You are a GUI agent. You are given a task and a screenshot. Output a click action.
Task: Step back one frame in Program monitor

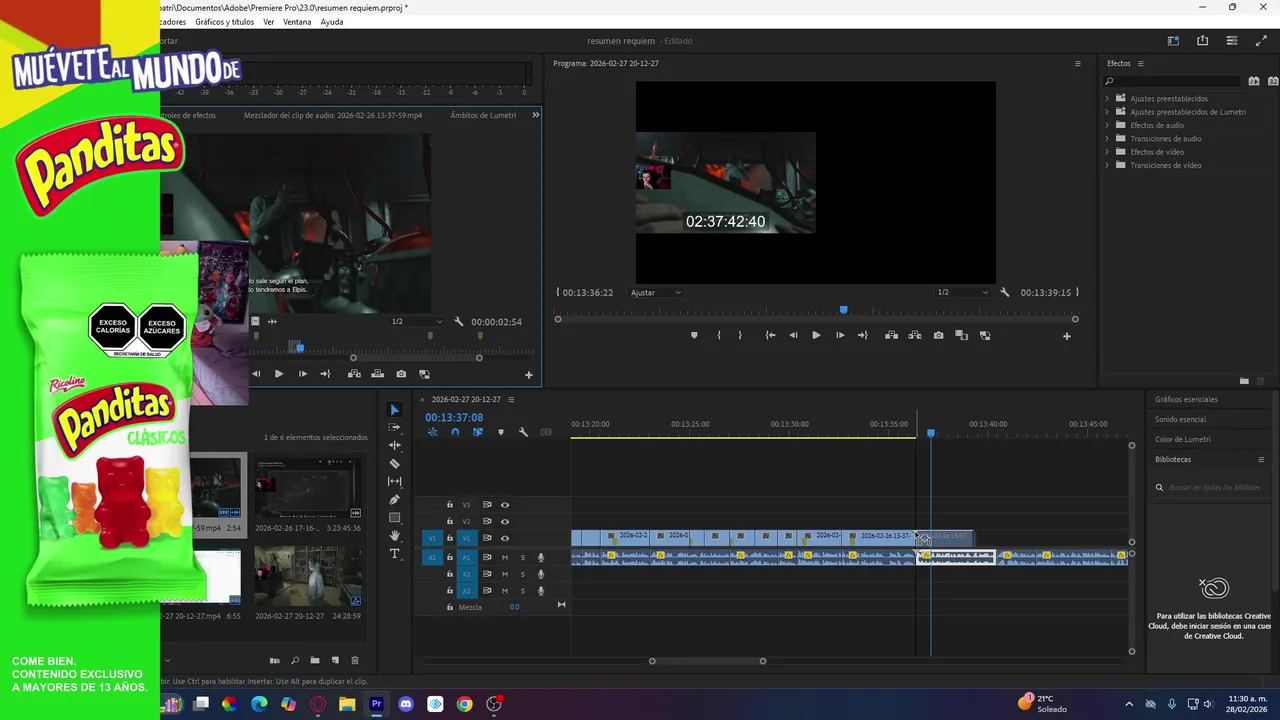793,336
